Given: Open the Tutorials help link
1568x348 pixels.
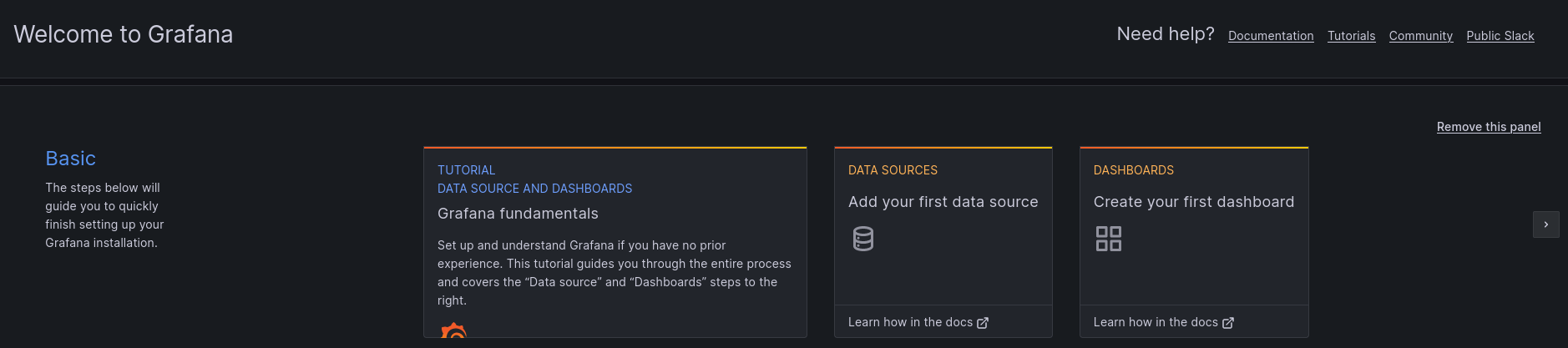Looking at the screenshot, I should click(1351, 36).
